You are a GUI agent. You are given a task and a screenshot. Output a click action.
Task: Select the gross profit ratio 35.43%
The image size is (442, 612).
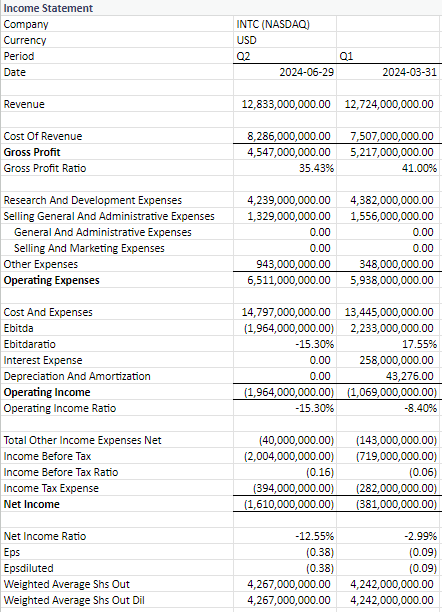click(x=316, y=168)
